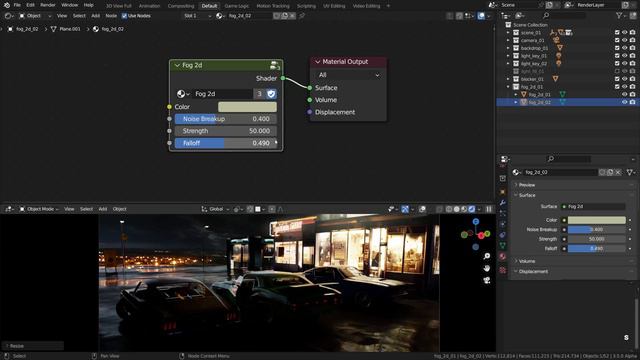Image resolution: width=640 pixels, height=360 pixels.
Task: Open the Modifier properties wrench tab
Action: [503, 203]
